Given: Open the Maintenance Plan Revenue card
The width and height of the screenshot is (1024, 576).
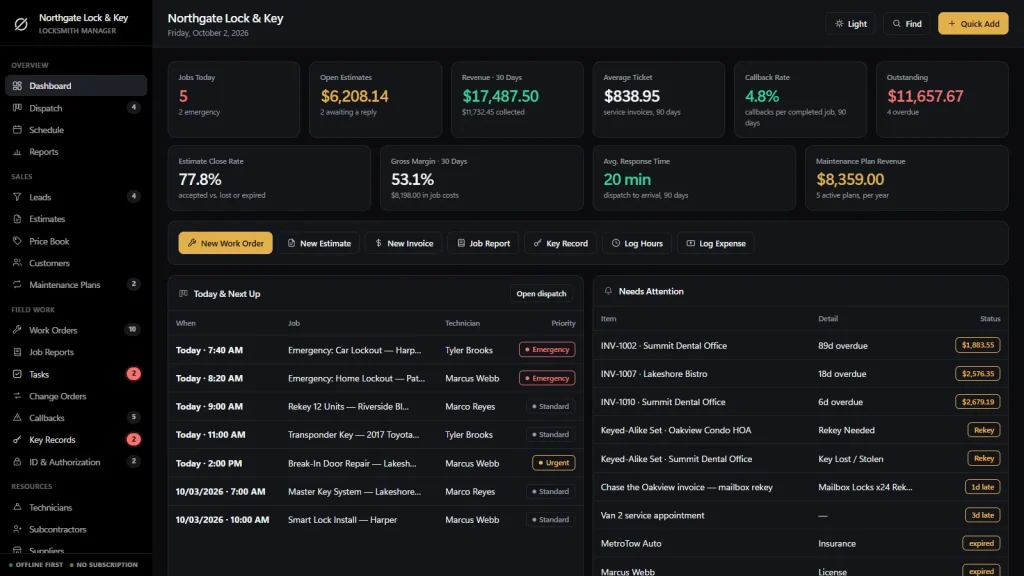Looking at the screenshot, I should point(906,178).
